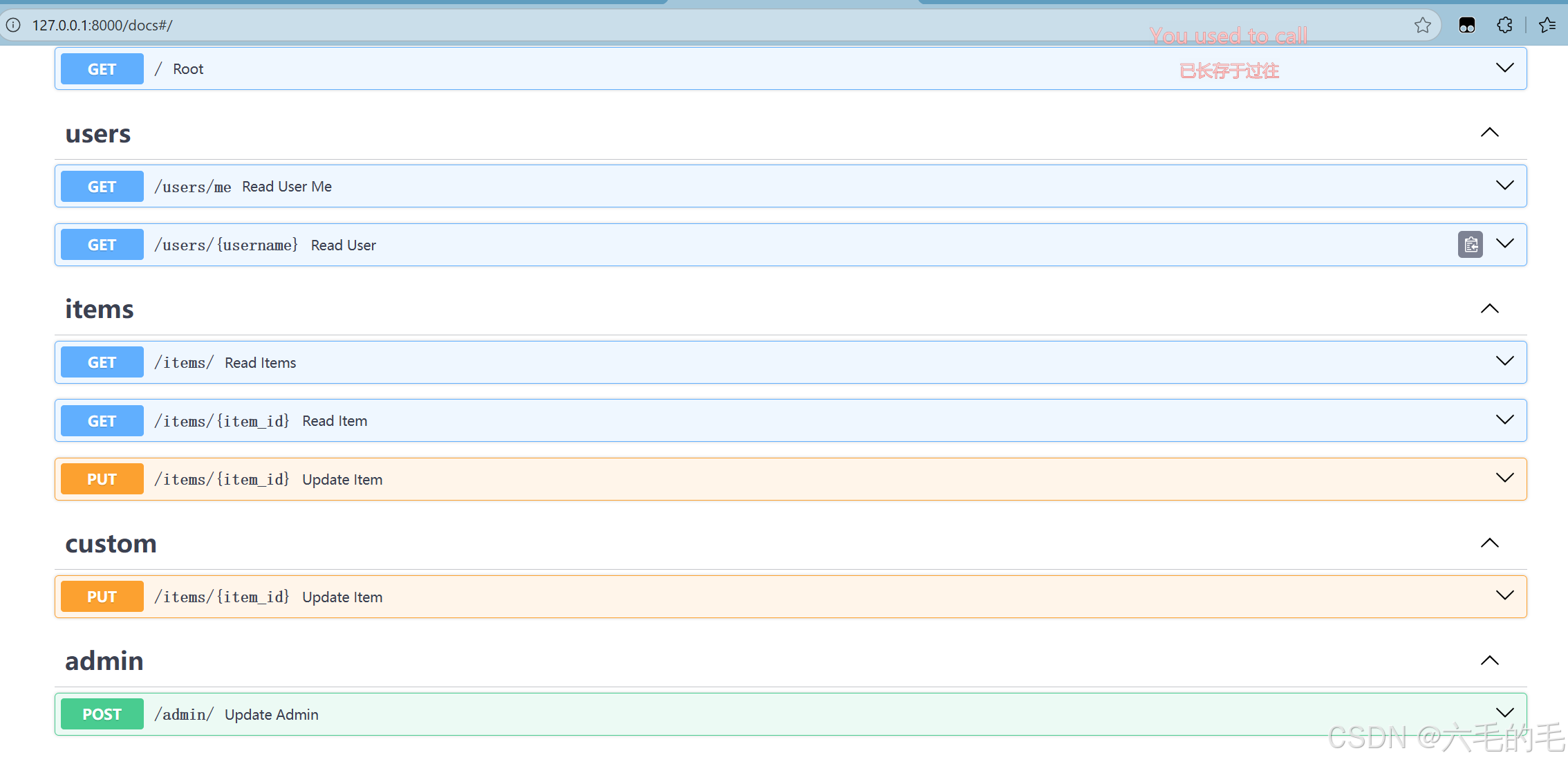
Task: Click the /users/me path text
Action: coord(193,187)
